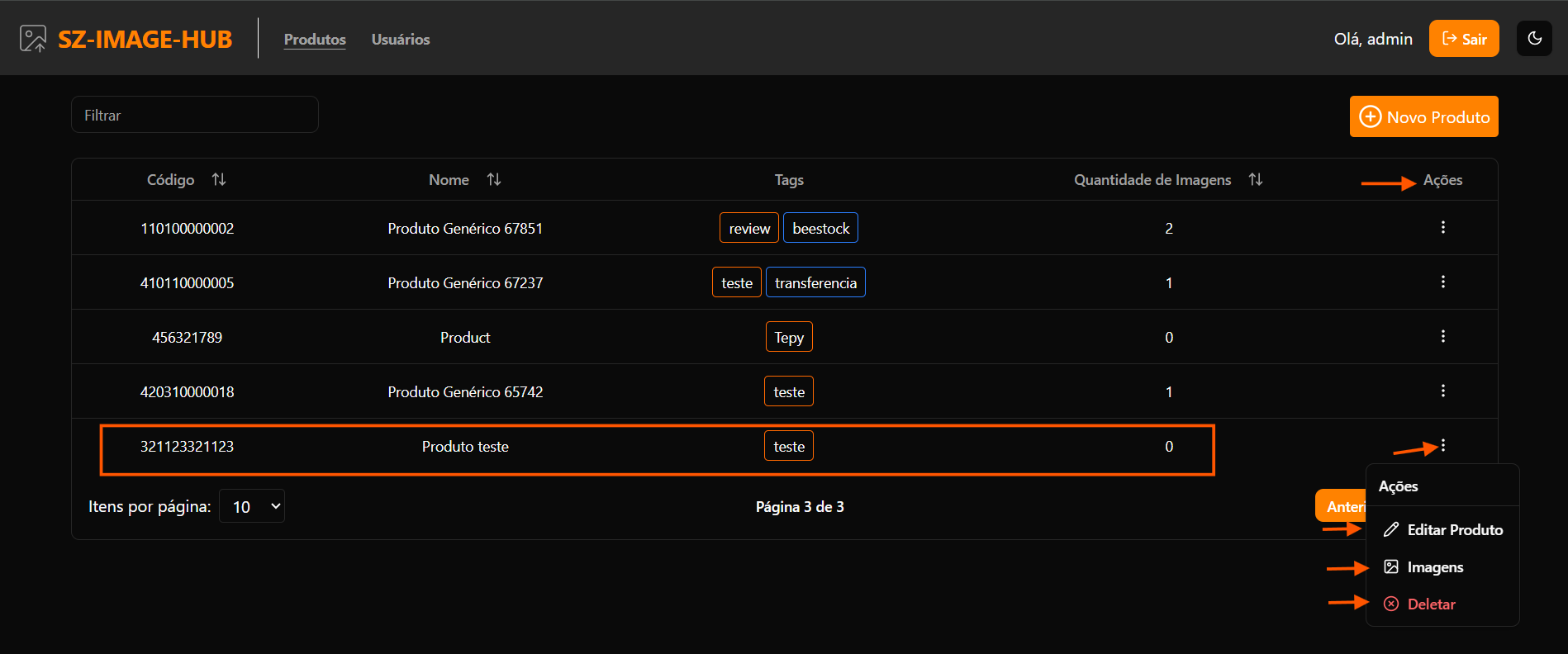
Task: Open three-dot menu for Product row
Action: 1442,336
